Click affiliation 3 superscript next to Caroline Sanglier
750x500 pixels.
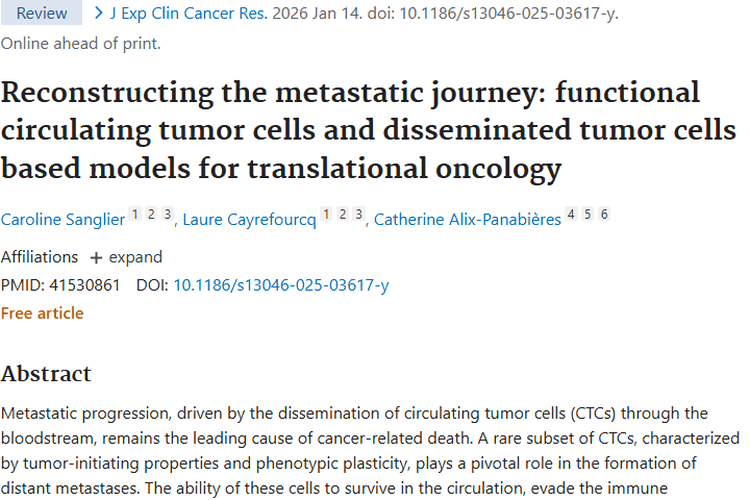pos(167,215)
